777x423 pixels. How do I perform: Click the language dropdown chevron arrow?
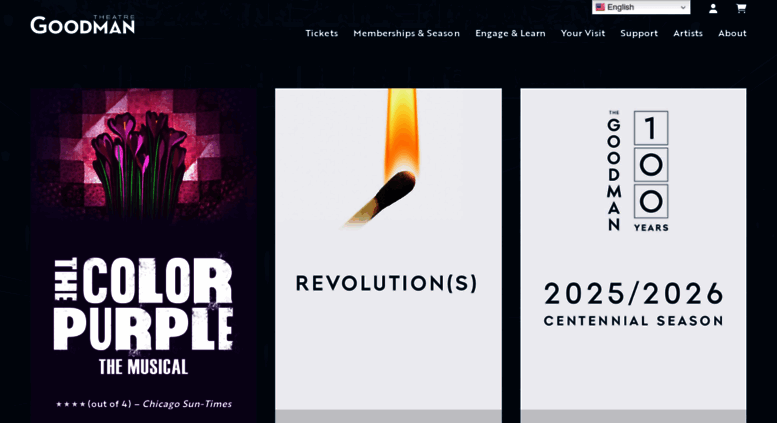point(683,7)
